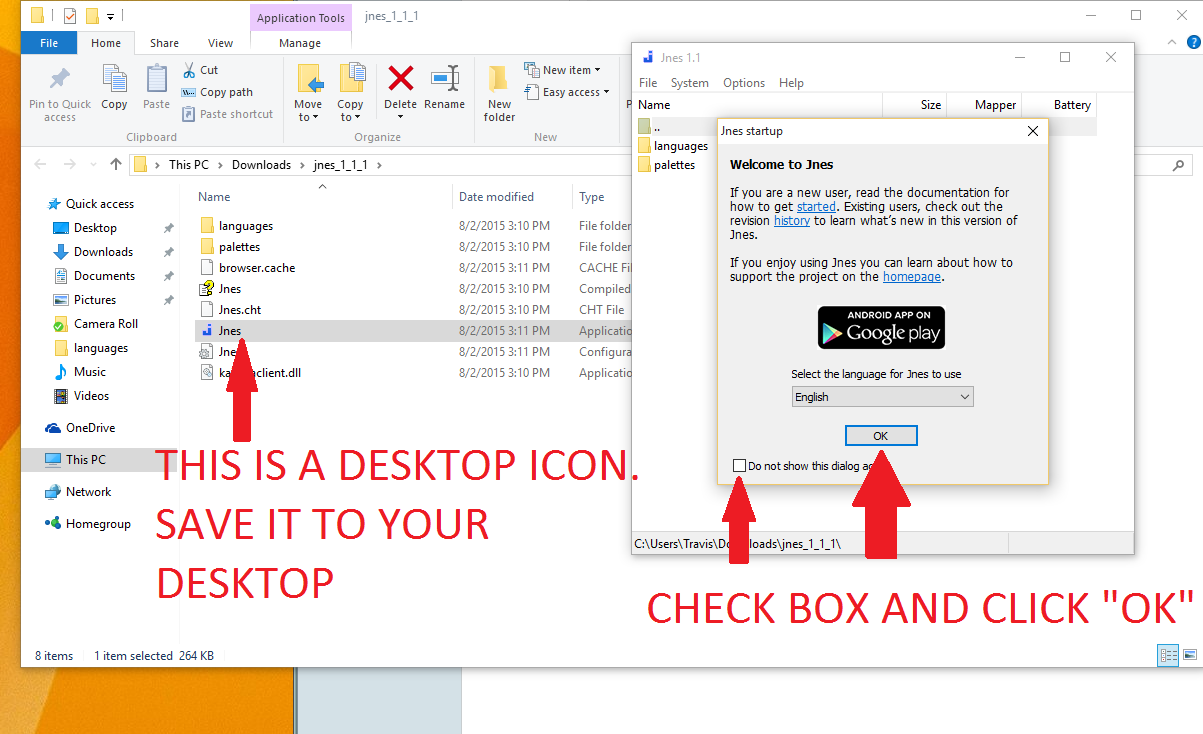Click the New folder icon
The width and height of the screenshot is (1203, 734).
[499, 79]
